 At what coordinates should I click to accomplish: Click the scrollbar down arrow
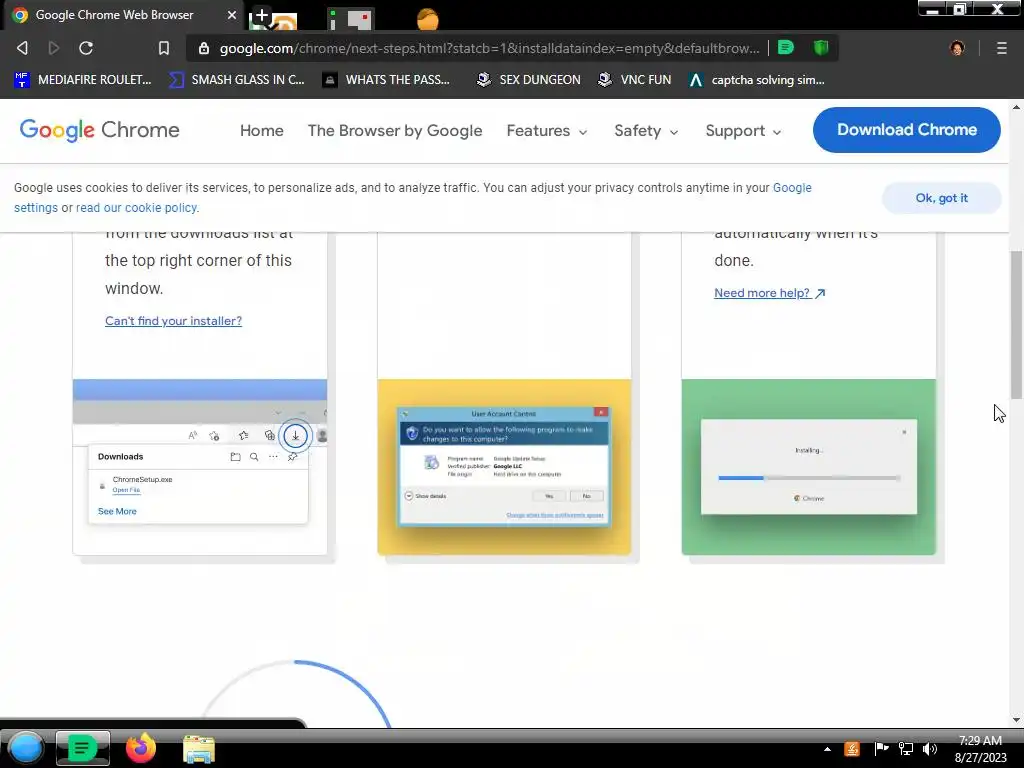[1016, 720]
